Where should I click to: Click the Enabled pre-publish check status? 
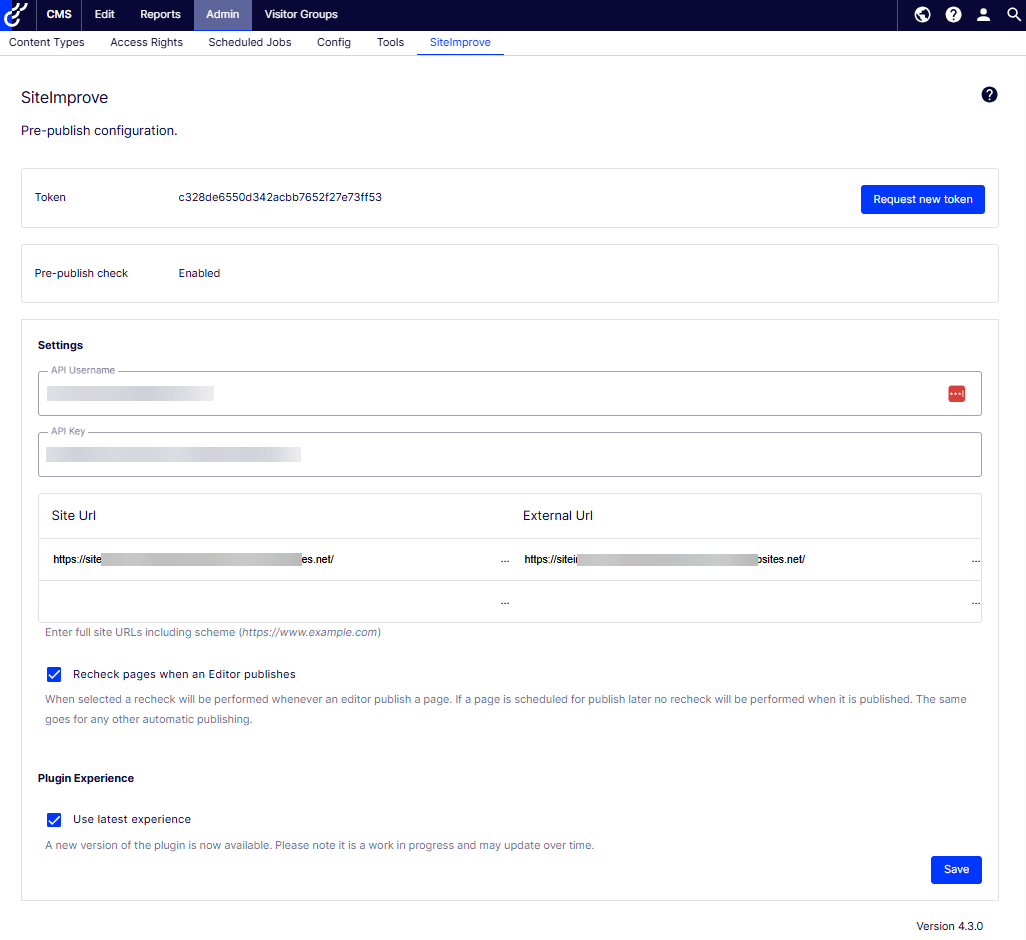pos(199,273)
